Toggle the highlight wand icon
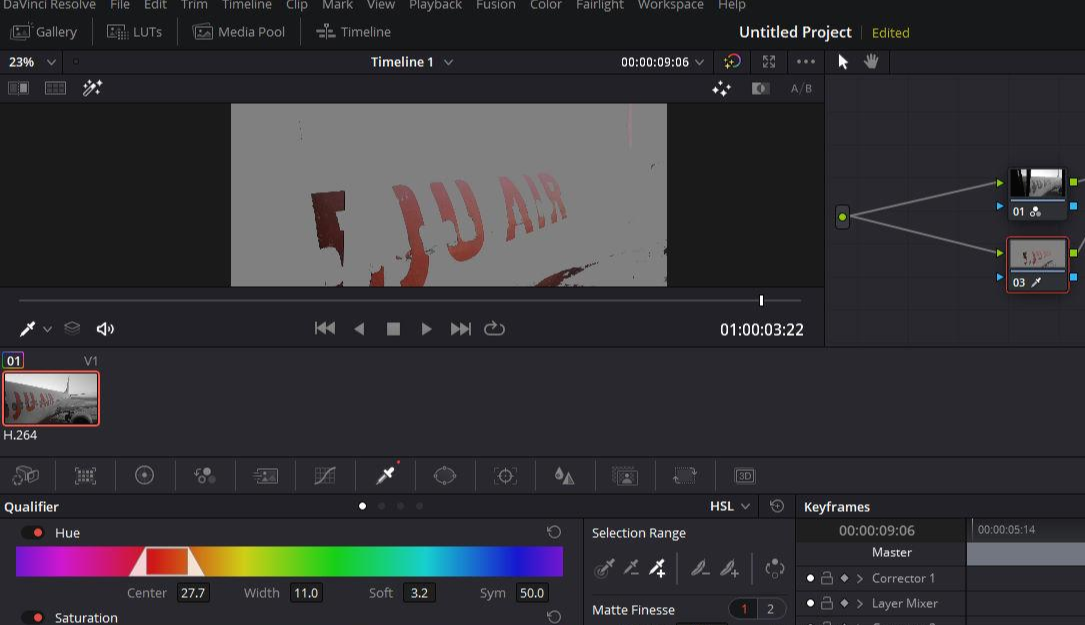 point(92,88)
